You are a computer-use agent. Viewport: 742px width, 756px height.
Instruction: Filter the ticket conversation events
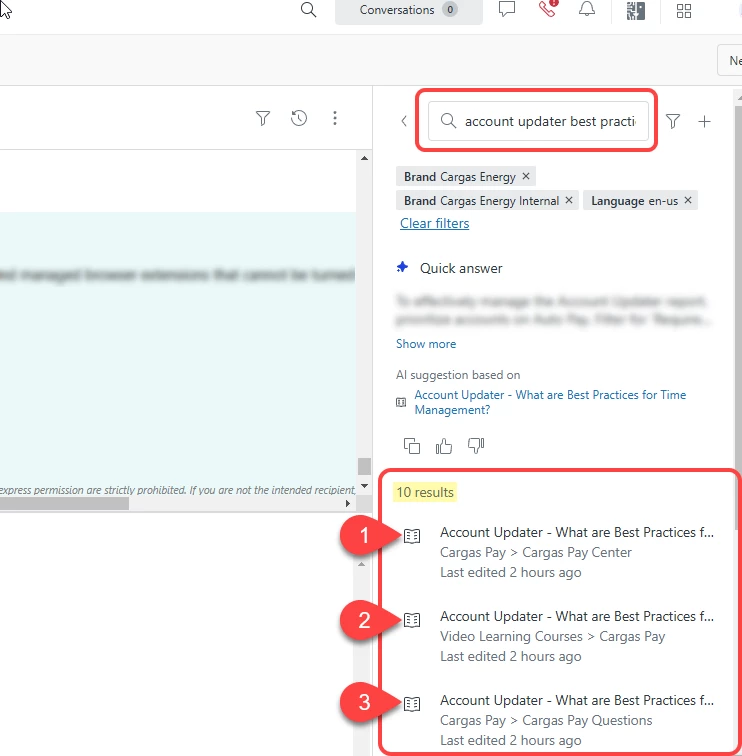263,118
